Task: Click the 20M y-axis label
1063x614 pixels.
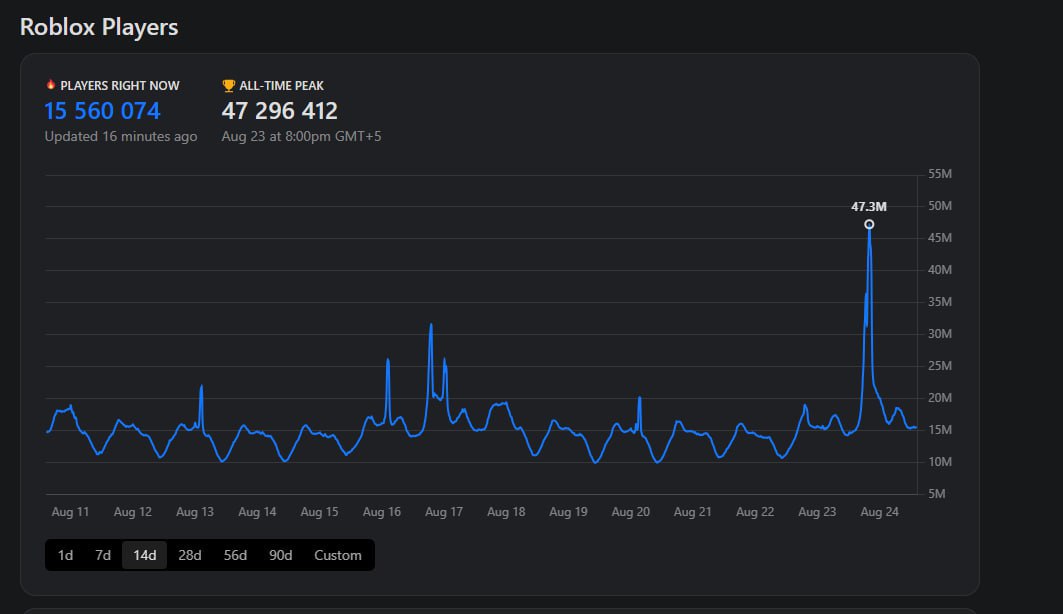Action: pyautogui.click(x=940, y=398)
